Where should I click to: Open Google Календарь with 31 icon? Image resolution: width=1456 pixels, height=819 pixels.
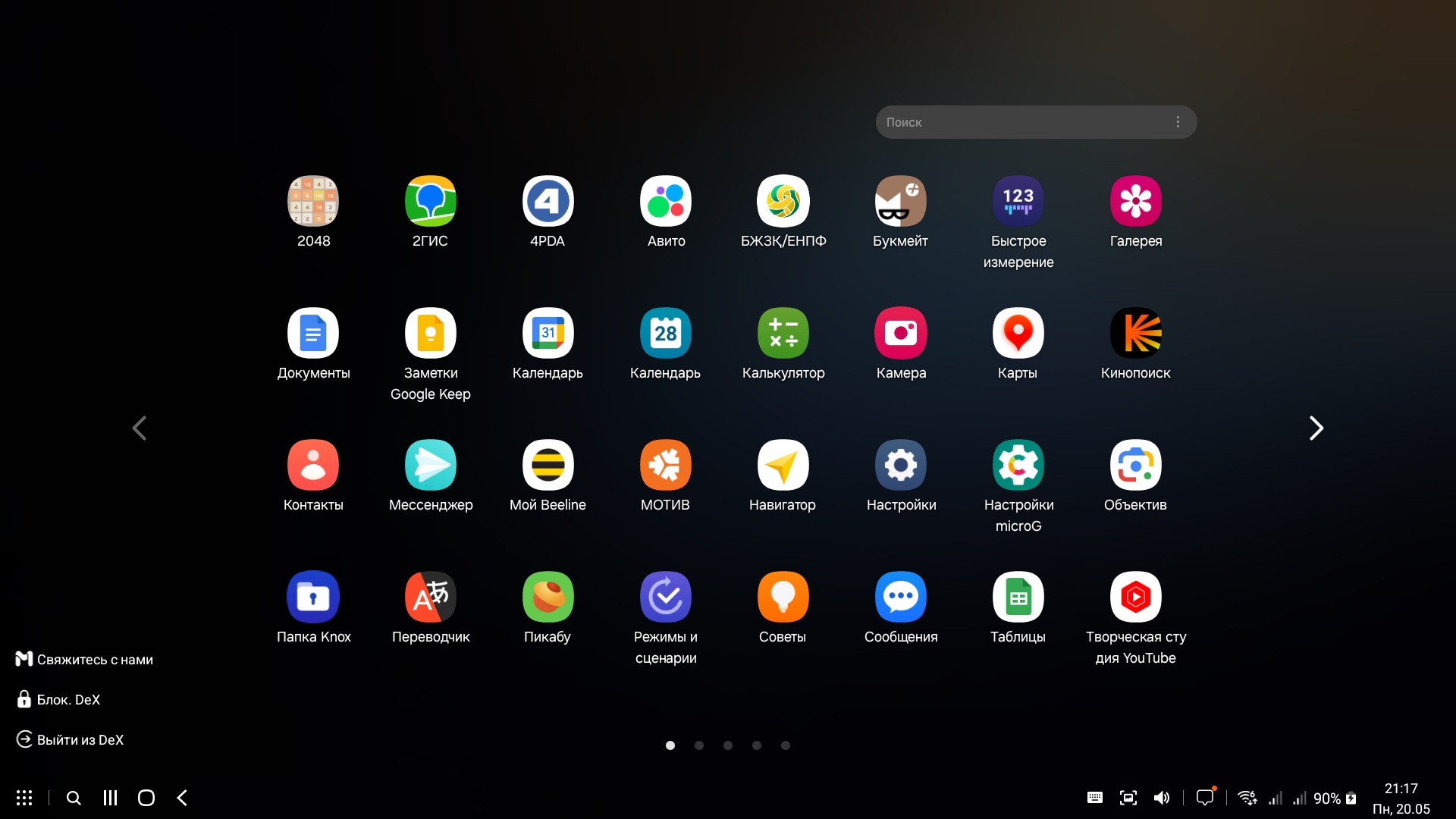pos(548,333)
